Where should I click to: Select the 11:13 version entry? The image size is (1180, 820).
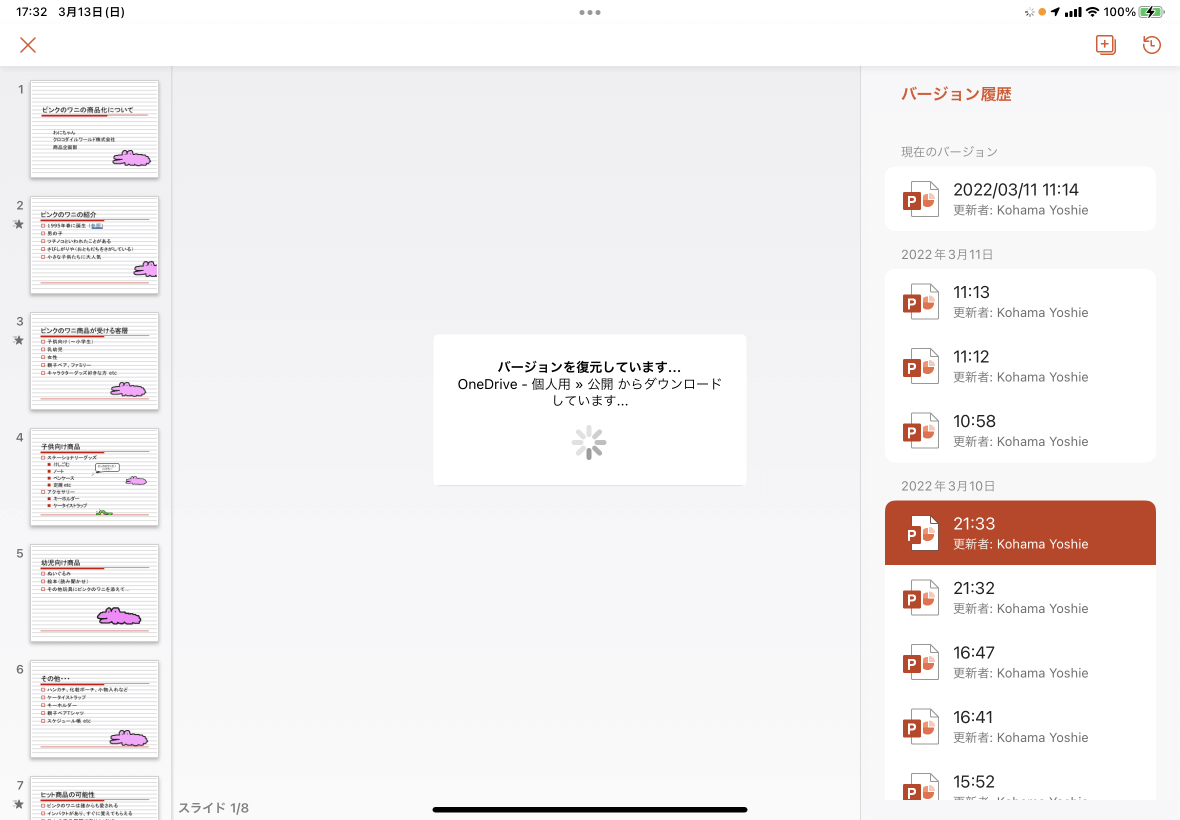pyautogui.click(x=1020, y=302)
